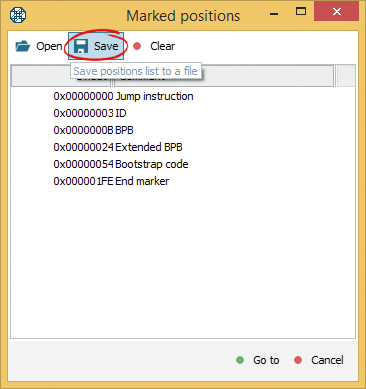
Task: Click the red Clear dot icon
Action: [x=137, y=46]
